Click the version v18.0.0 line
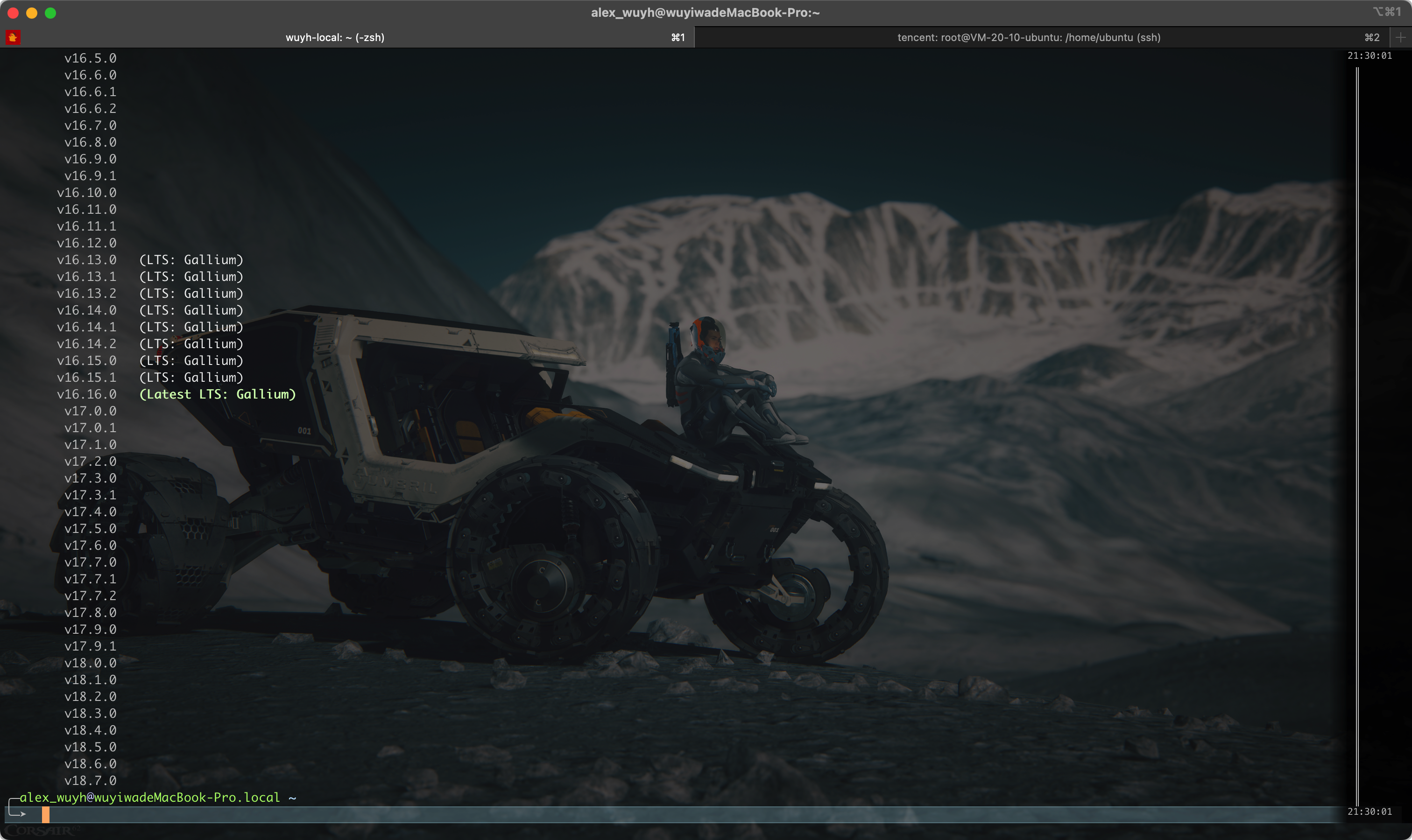Image resolution: width=1412 pixels, height=840 pixels. 90,663
